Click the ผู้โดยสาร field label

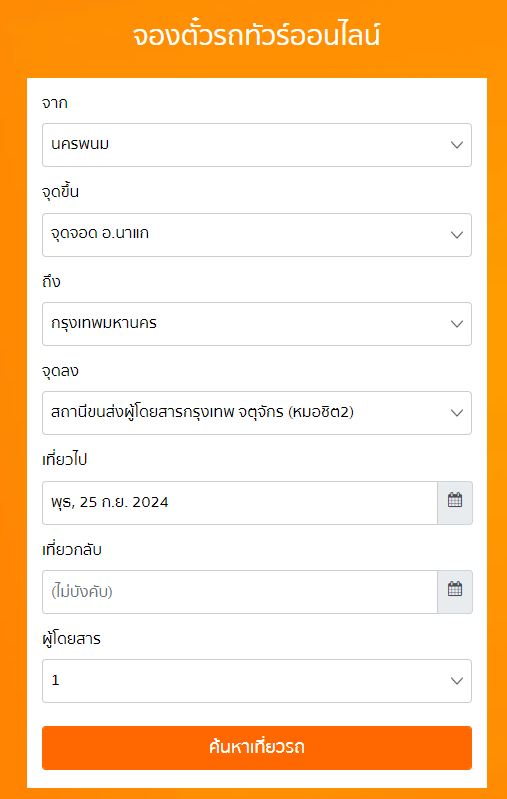(x=71, y=638)
